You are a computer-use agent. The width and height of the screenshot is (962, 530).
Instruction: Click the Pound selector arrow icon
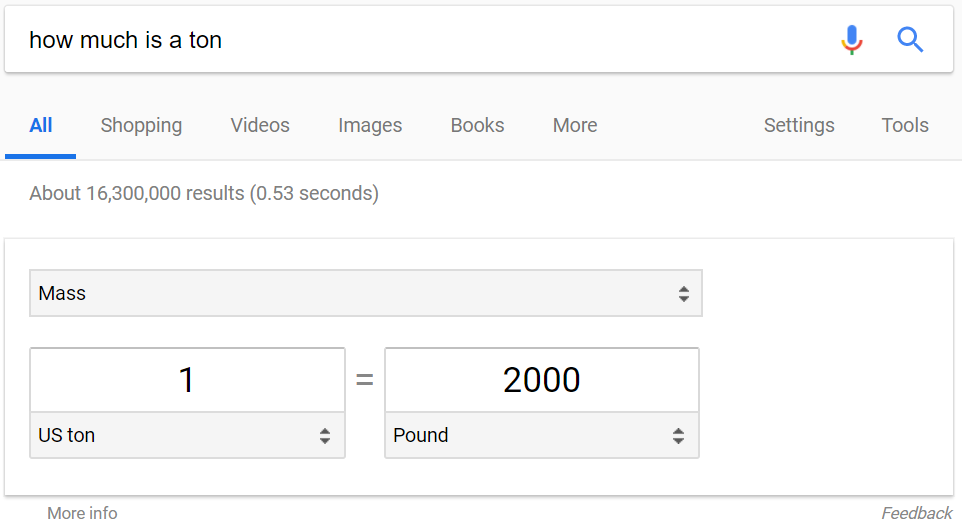pos(678,436)
